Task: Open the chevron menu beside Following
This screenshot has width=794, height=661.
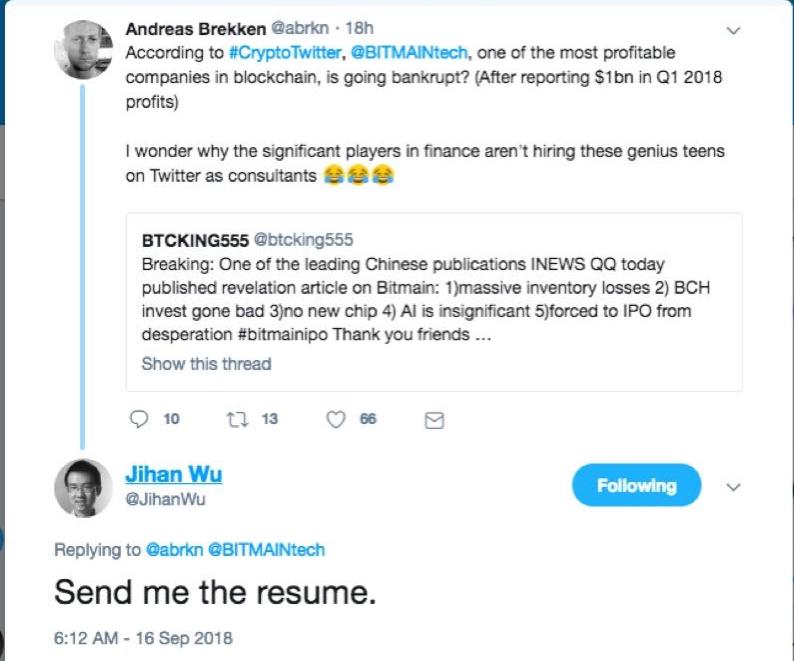Action: point(734,488)
